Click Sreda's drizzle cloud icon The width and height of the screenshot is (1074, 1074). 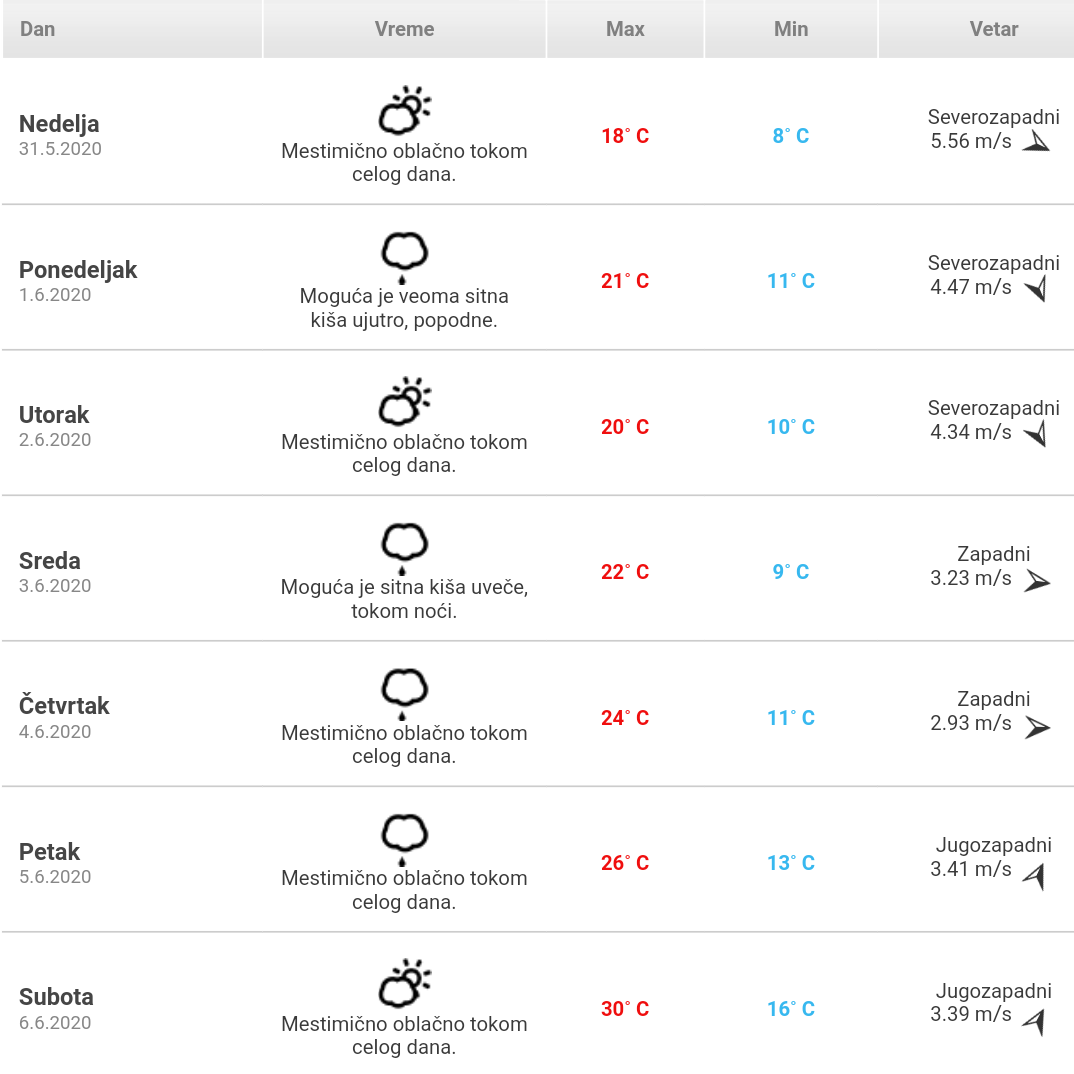coord(404,547)
